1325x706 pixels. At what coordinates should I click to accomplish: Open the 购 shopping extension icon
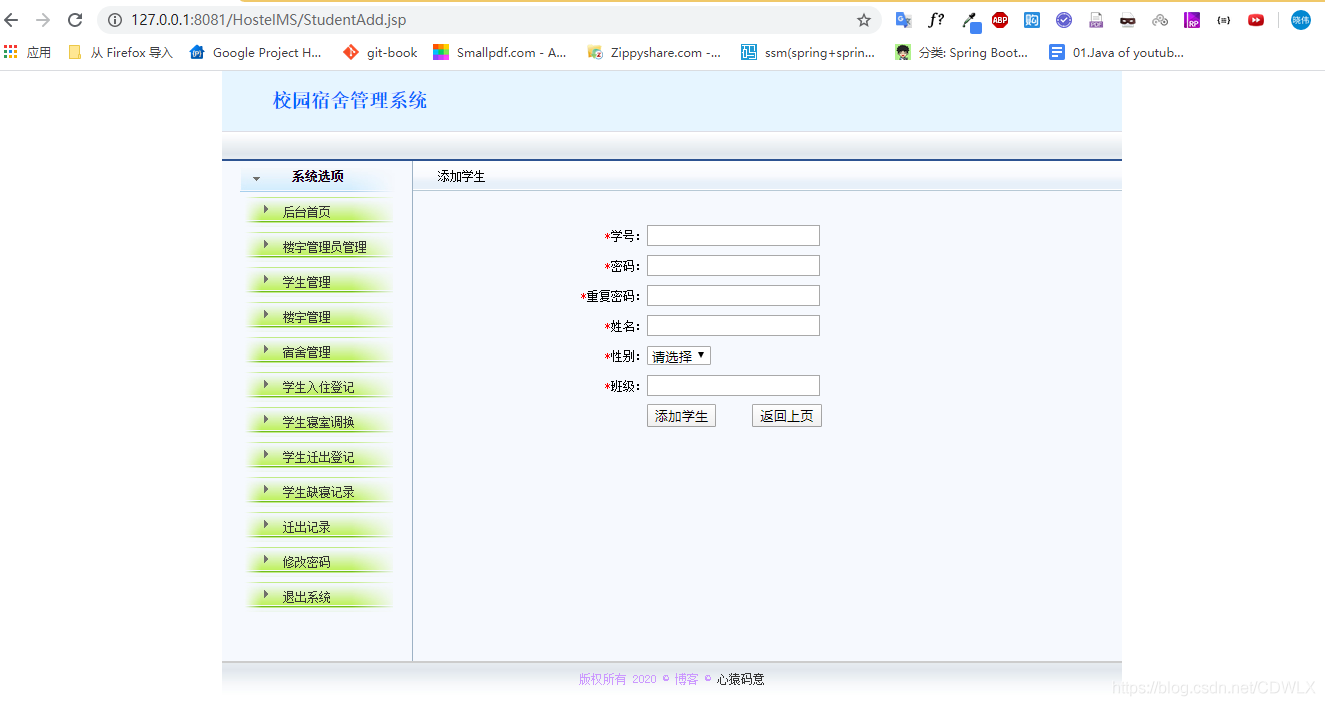[1032, 19]
